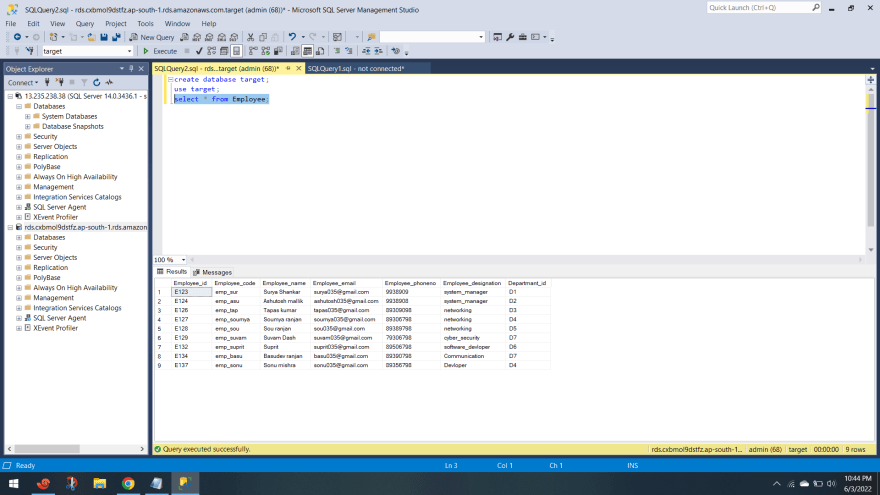
Task: Expand the Database Snapshots node
Action: coord(28,126)
